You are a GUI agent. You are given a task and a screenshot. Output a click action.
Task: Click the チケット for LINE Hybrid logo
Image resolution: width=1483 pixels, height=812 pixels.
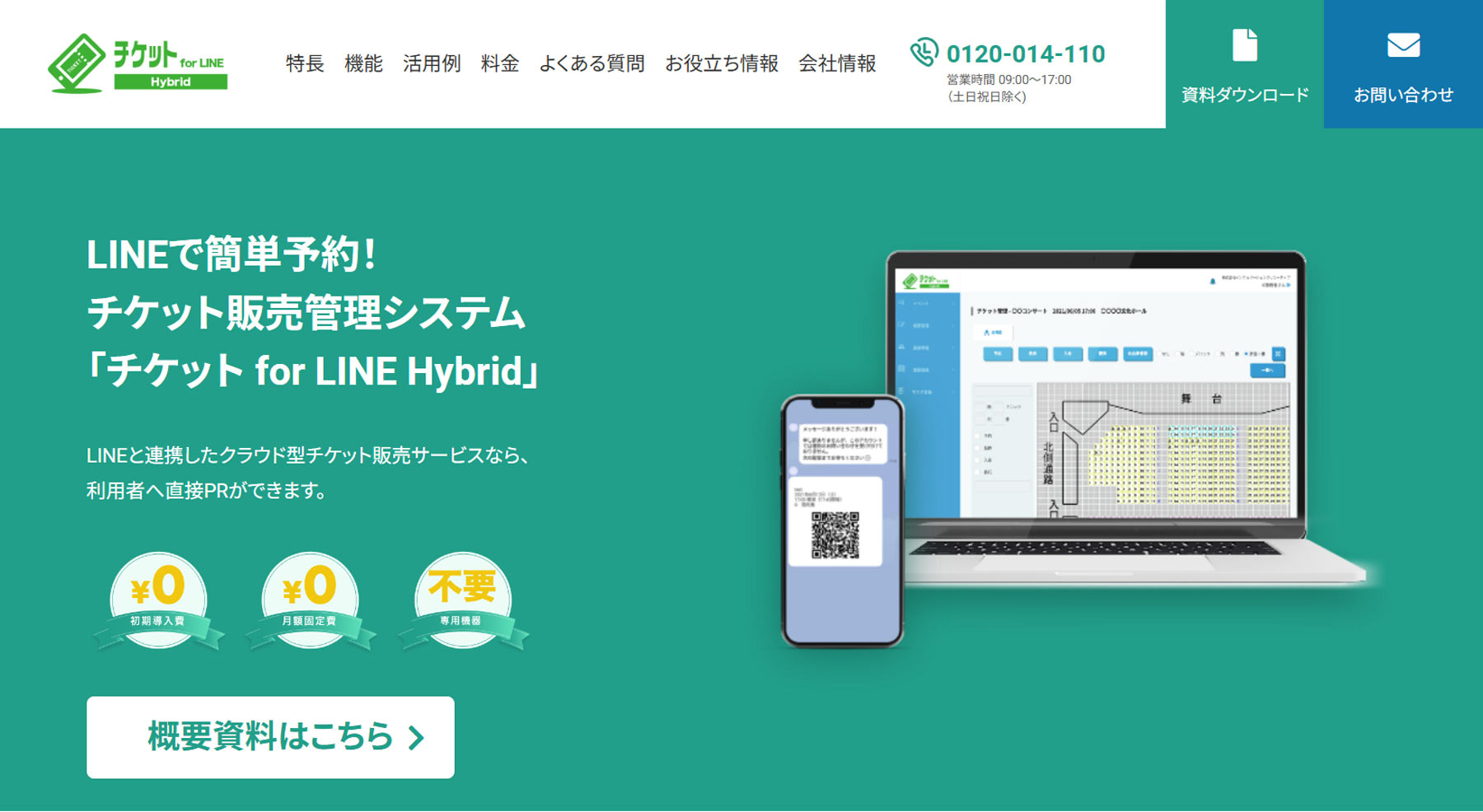coord(138,63)
